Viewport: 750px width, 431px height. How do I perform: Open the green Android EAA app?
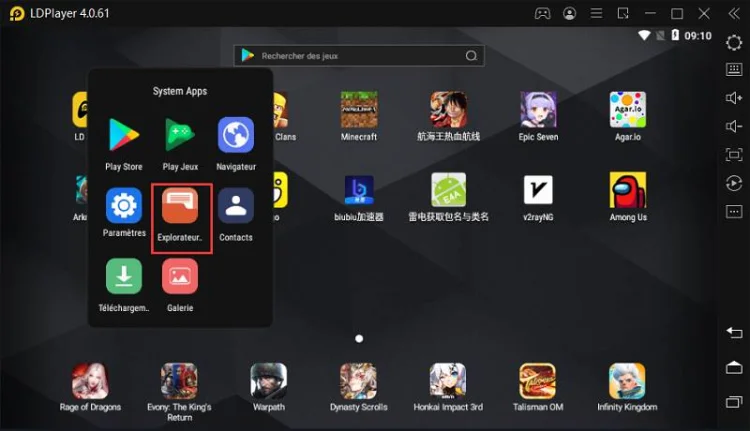448,190
